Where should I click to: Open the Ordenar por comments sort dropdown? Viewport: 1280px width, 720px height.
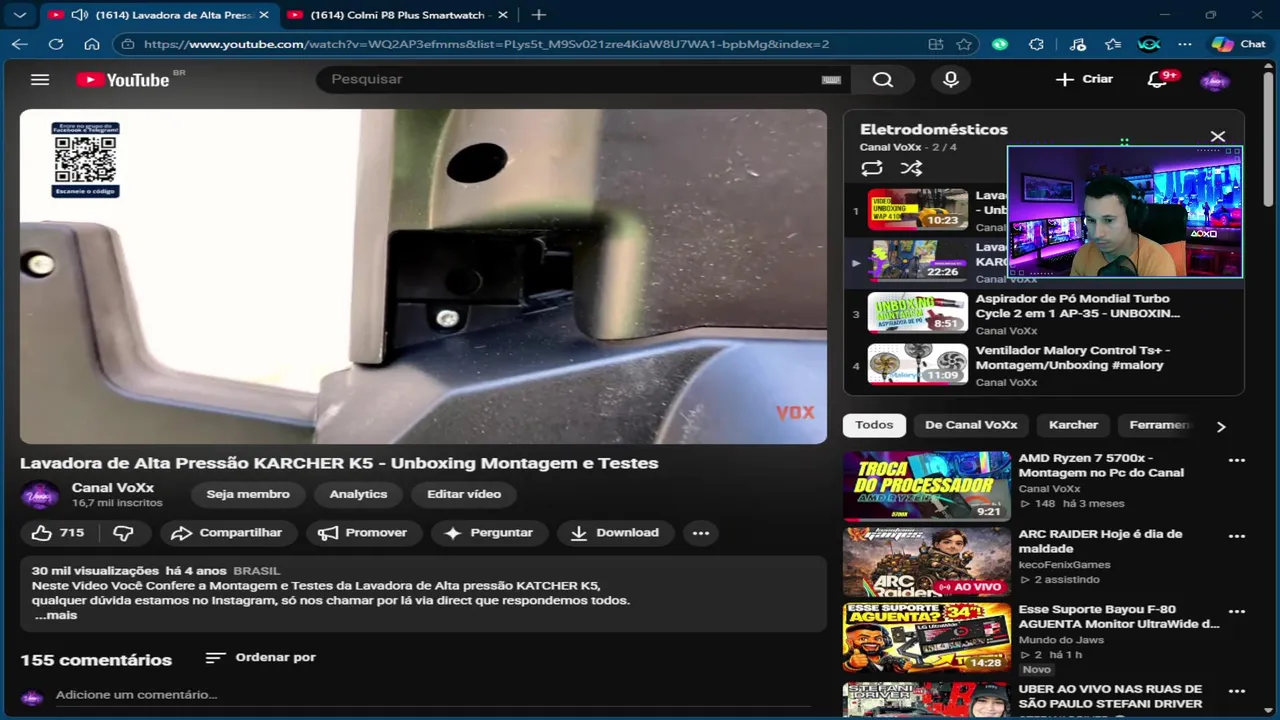click(x=261, y=657)
